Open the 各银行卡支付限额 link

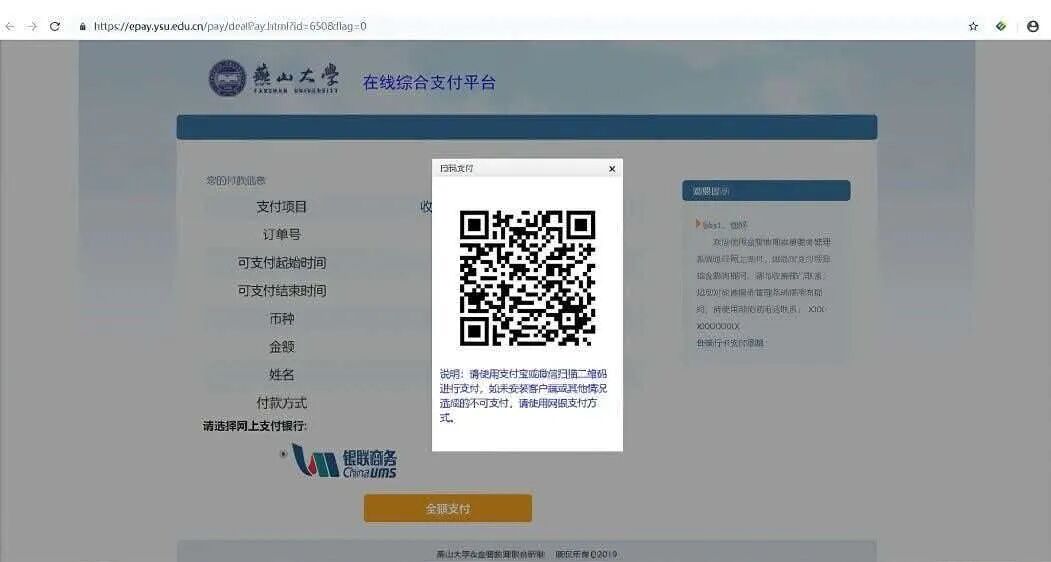(730, 343)
